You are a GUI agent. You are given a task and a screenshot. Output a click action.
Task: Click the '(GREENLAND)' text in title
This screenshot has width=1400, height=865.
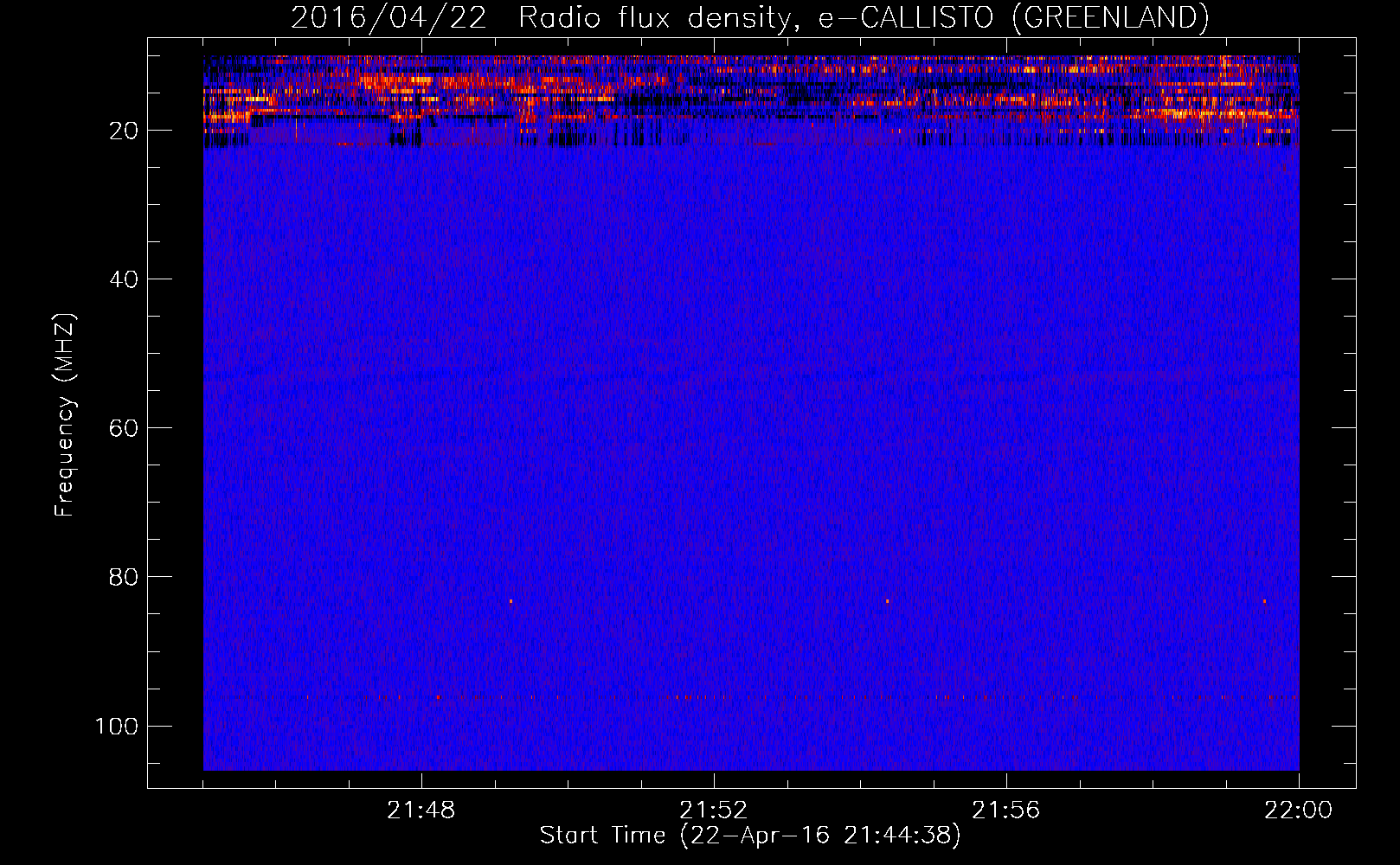tap(1110, 17)
